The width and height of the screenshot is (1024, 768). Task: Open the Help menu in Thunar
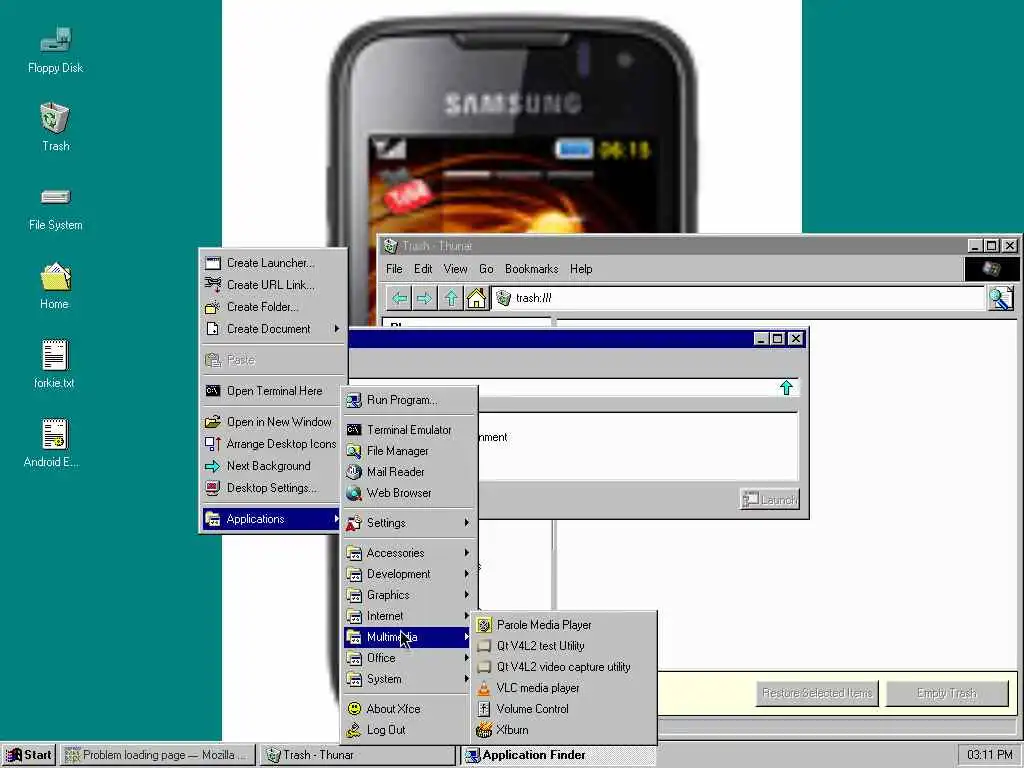pos(581,269)
